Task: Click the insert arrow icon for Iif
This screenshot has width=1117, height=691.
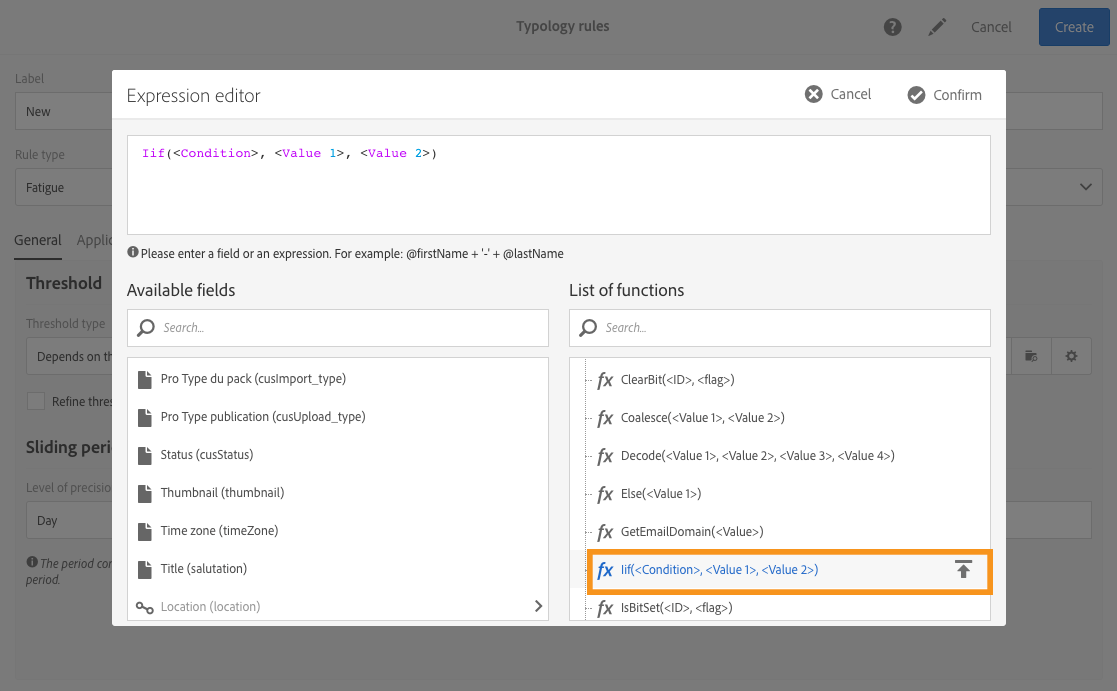Action: 963,569
